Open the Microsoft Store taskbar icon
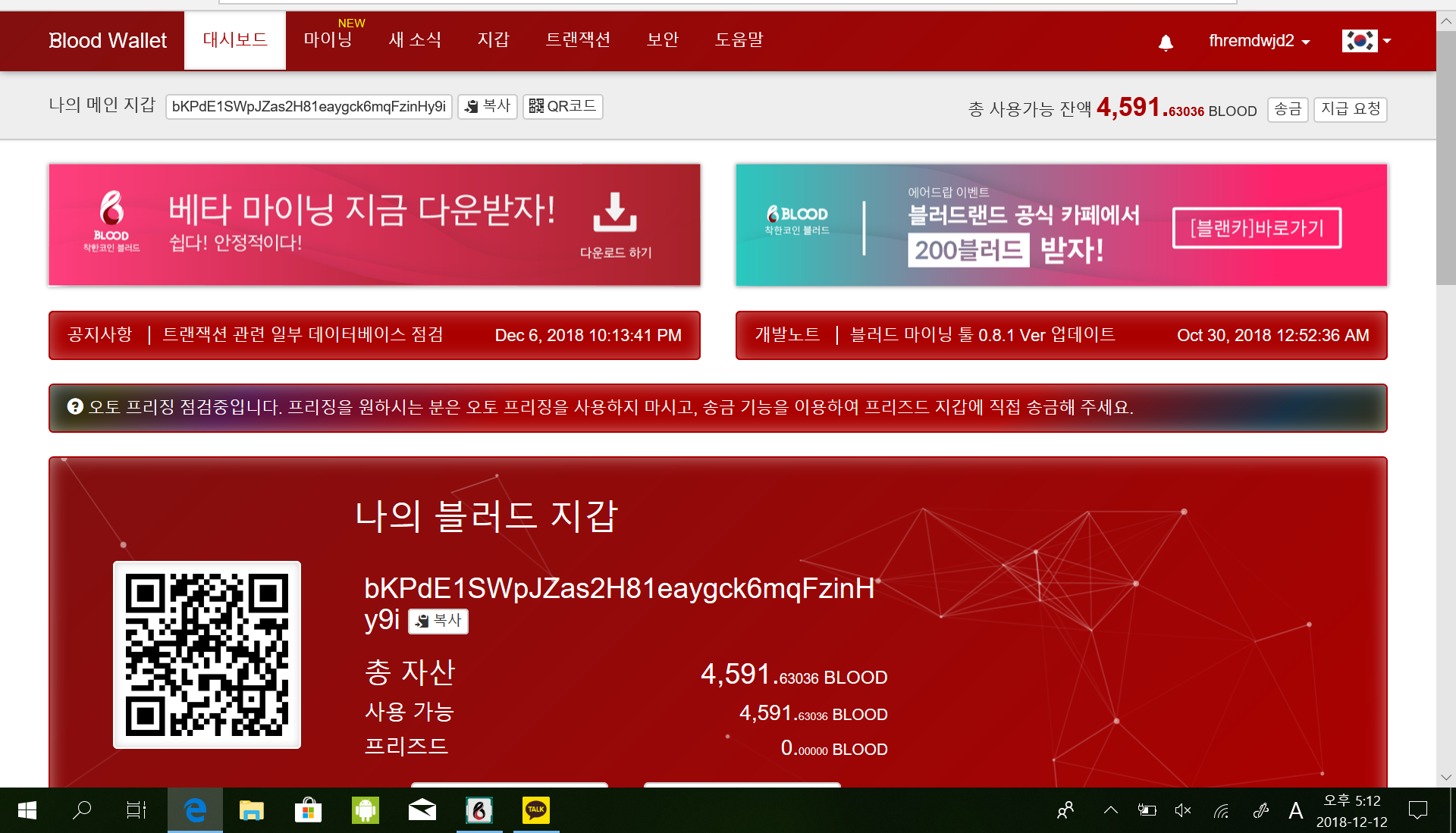Screen dimensions: 1456x833 308,810
